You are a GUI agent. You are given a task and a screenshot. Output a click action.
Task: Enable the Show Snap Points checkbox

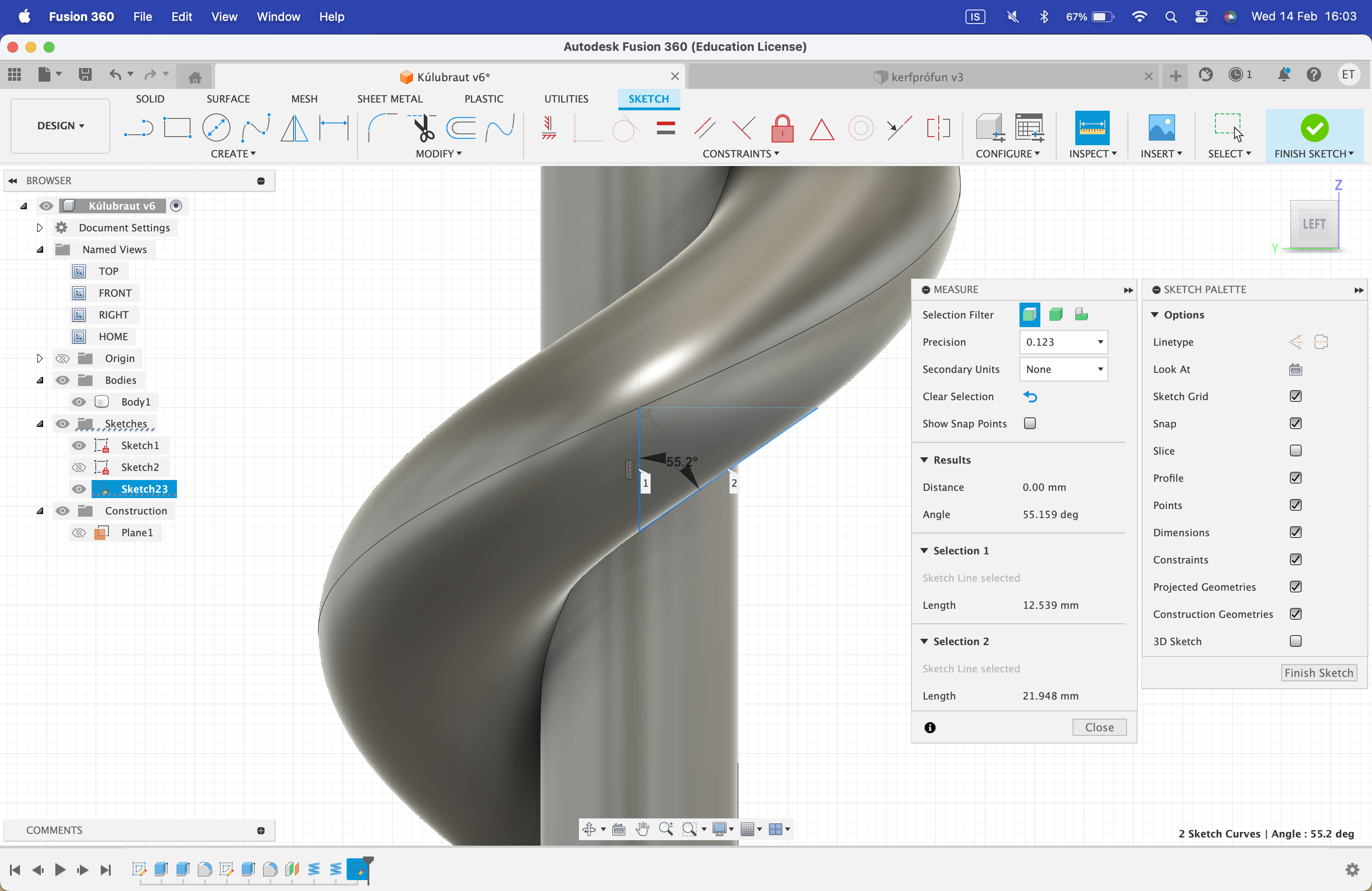click(1029, 424)
